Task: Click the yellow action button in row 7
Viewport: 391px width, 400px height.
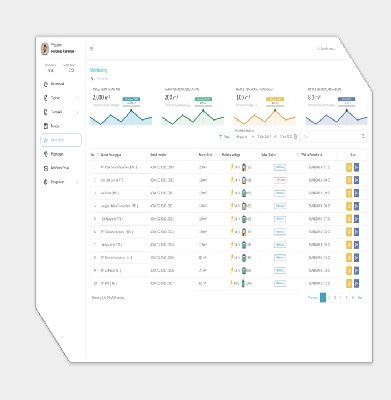Action: click(x=349, y=245)
